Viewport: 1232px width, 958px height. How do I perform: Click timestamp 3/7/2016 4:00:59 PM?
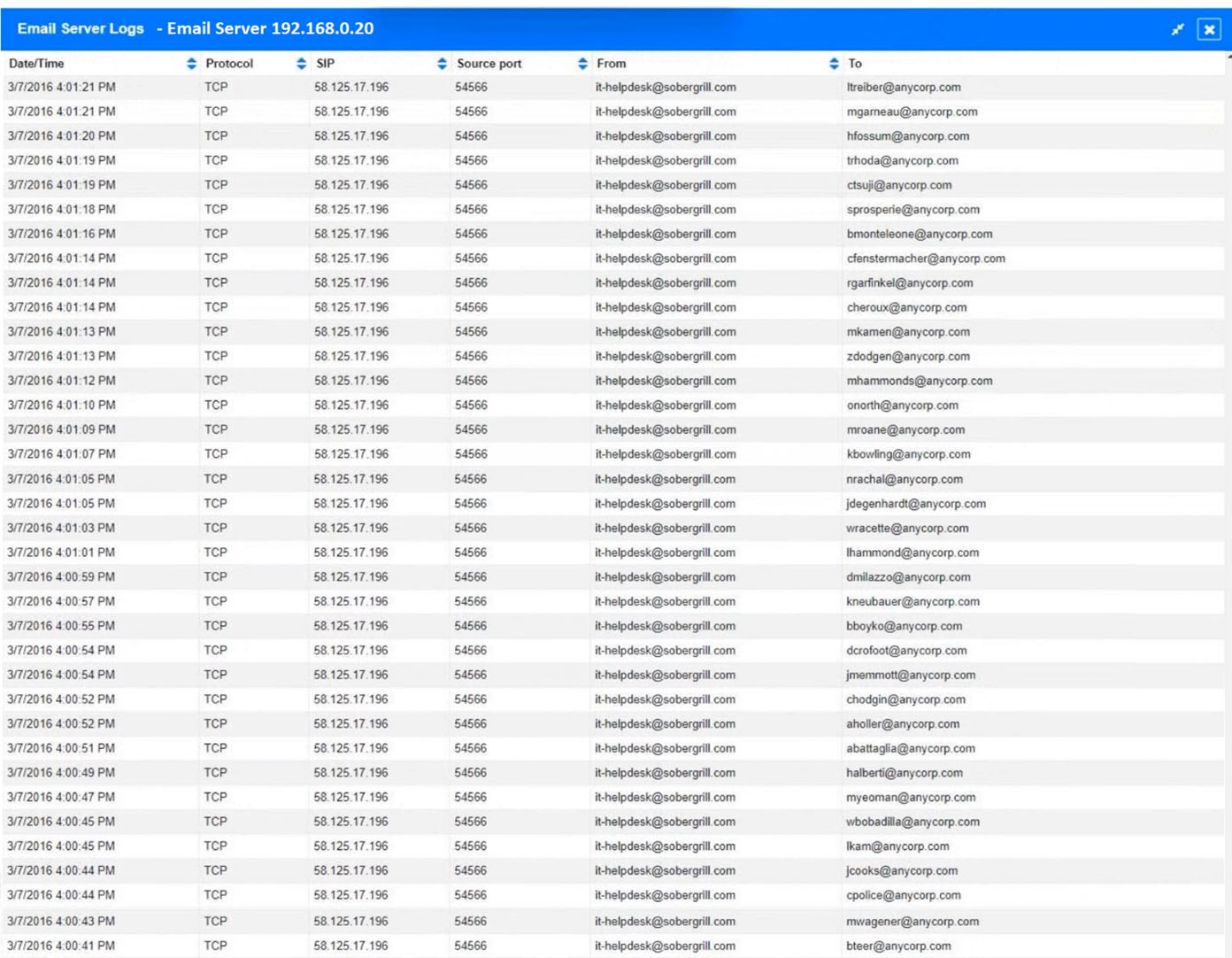62,577
